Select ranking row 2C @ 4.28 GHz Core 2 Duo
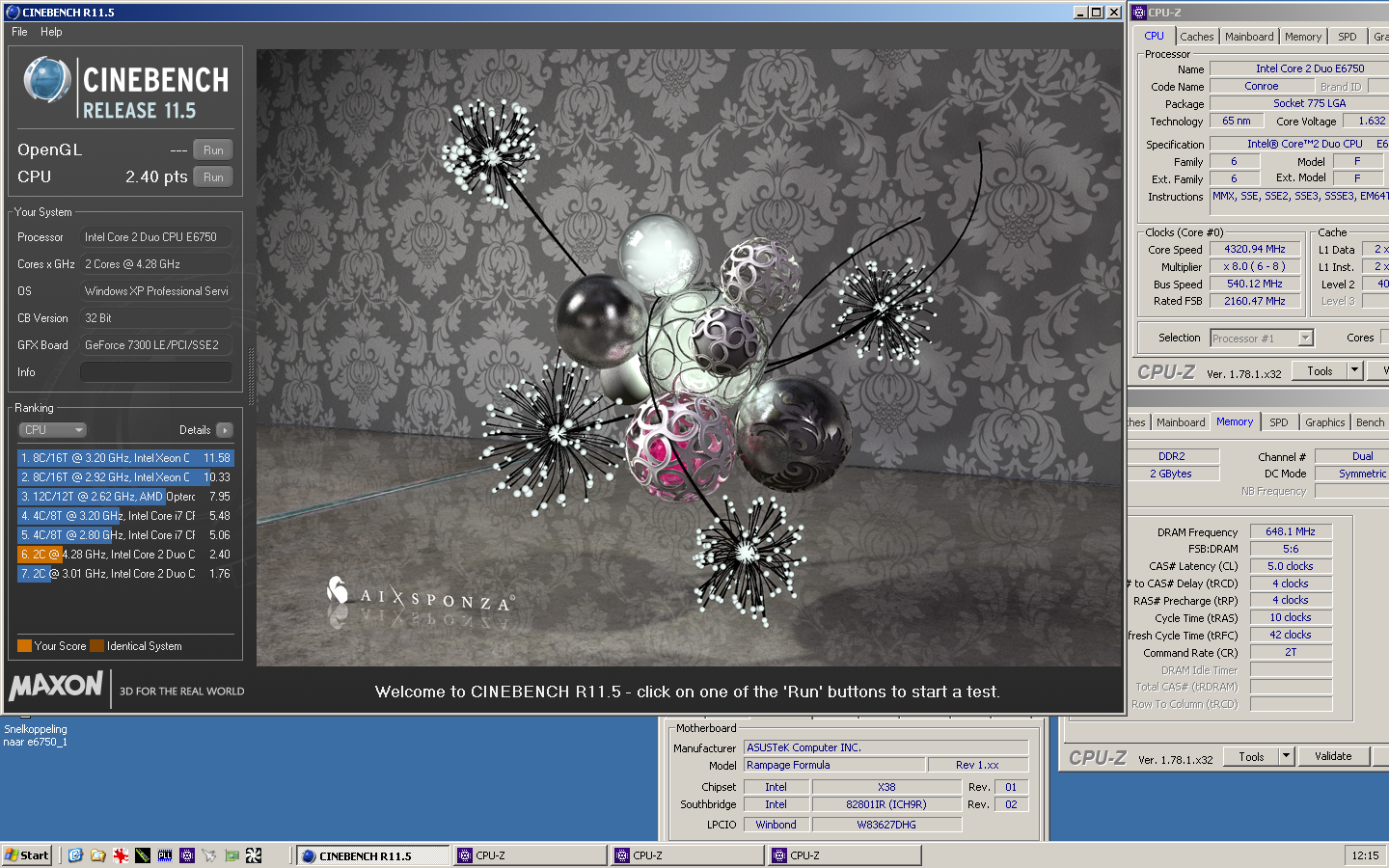 pos(124,555)
